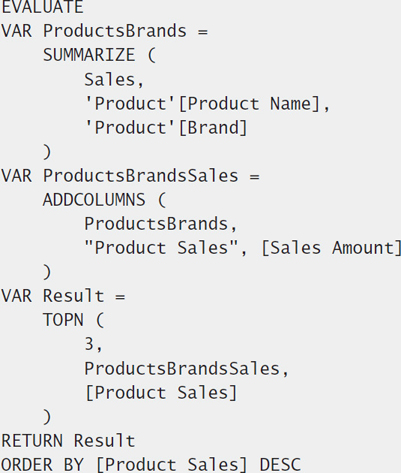Click the 'Product'[Brand] column reference
This screenshot has width=401, height=473.
point(166,128)
